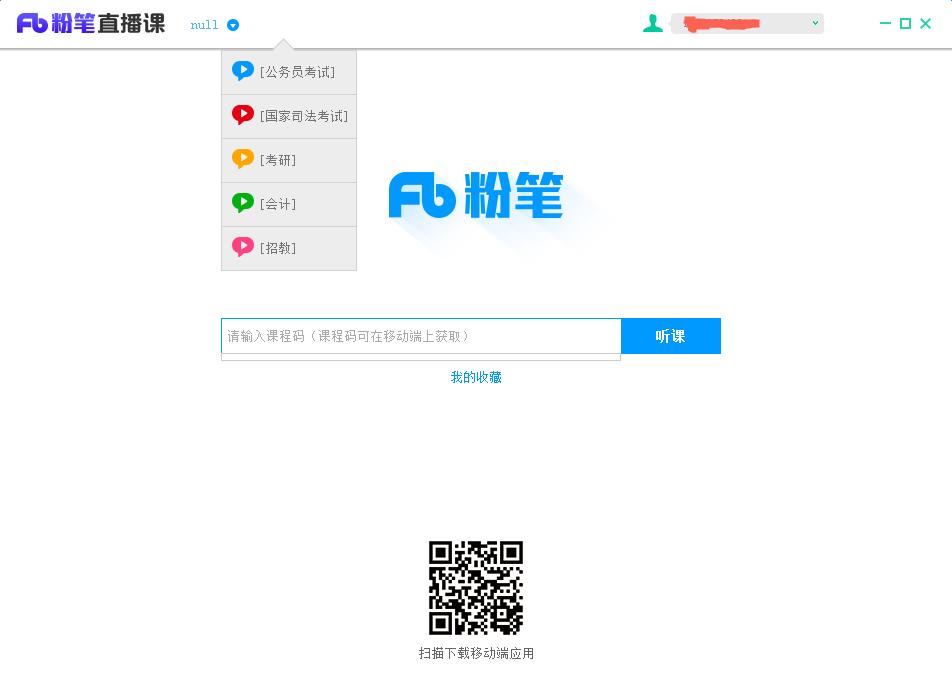Click the green user avatar icon
Image resolution: width=952 pixels, height=692 pixels.
click(x=653, y=23)
